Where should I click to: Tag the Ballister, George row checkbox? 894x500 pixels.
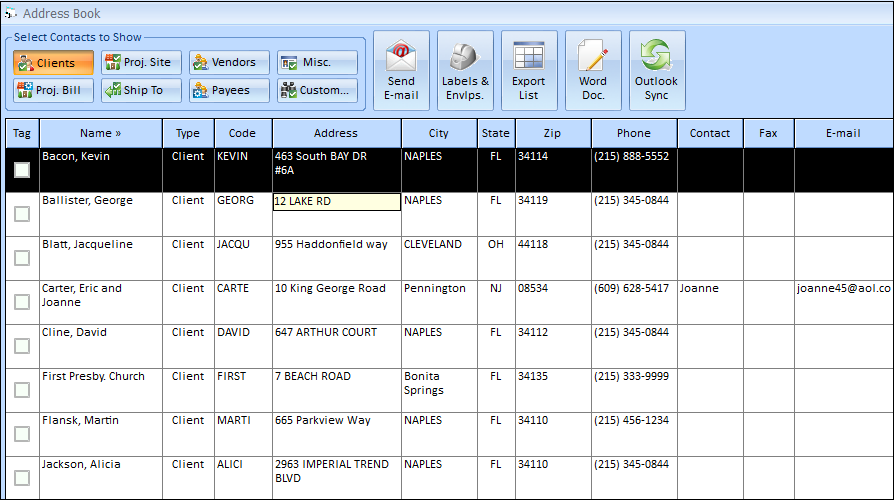coord(22,214)
